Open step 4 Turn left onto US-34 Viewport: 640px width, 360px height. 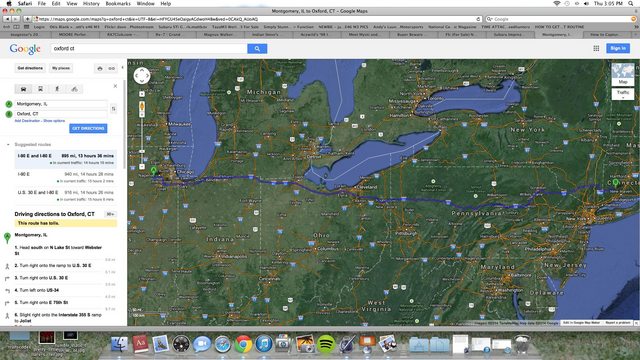click(x=37, y=290)
